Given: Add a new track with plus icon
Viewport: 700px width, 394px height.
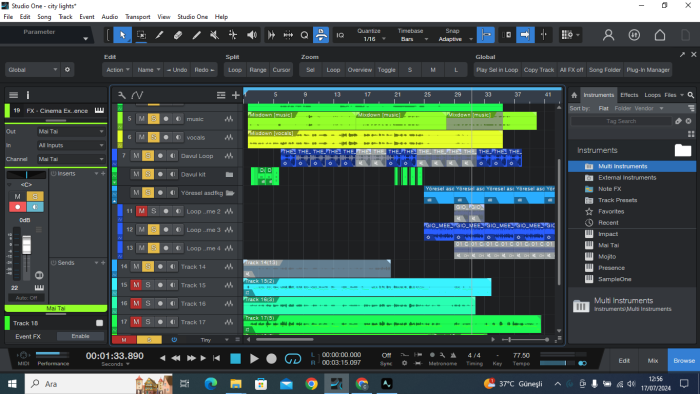Looking at the screenshot, I should point(236,95).
